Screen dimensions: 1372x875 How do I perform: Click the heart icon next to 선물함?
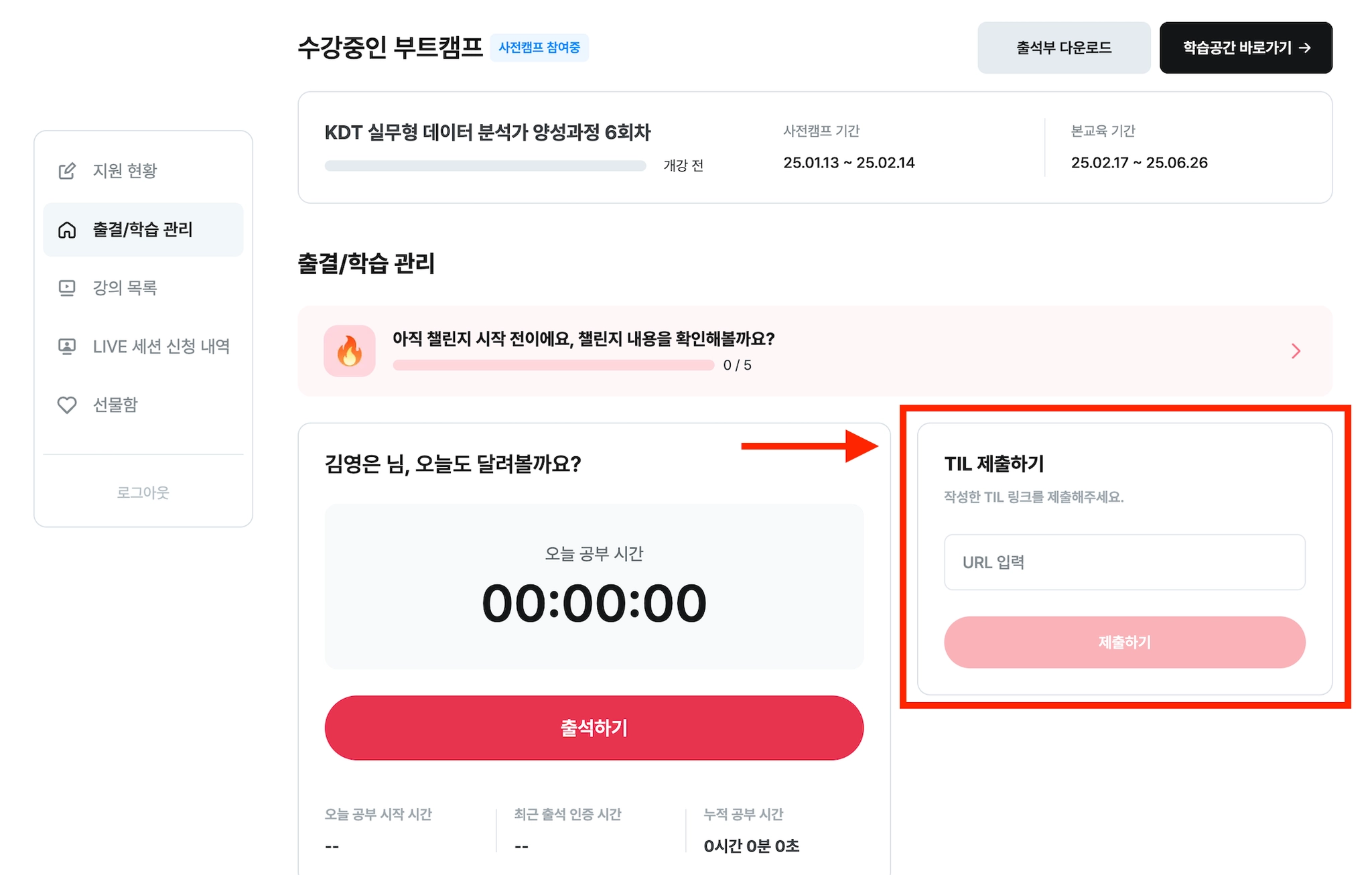point(67,405)
